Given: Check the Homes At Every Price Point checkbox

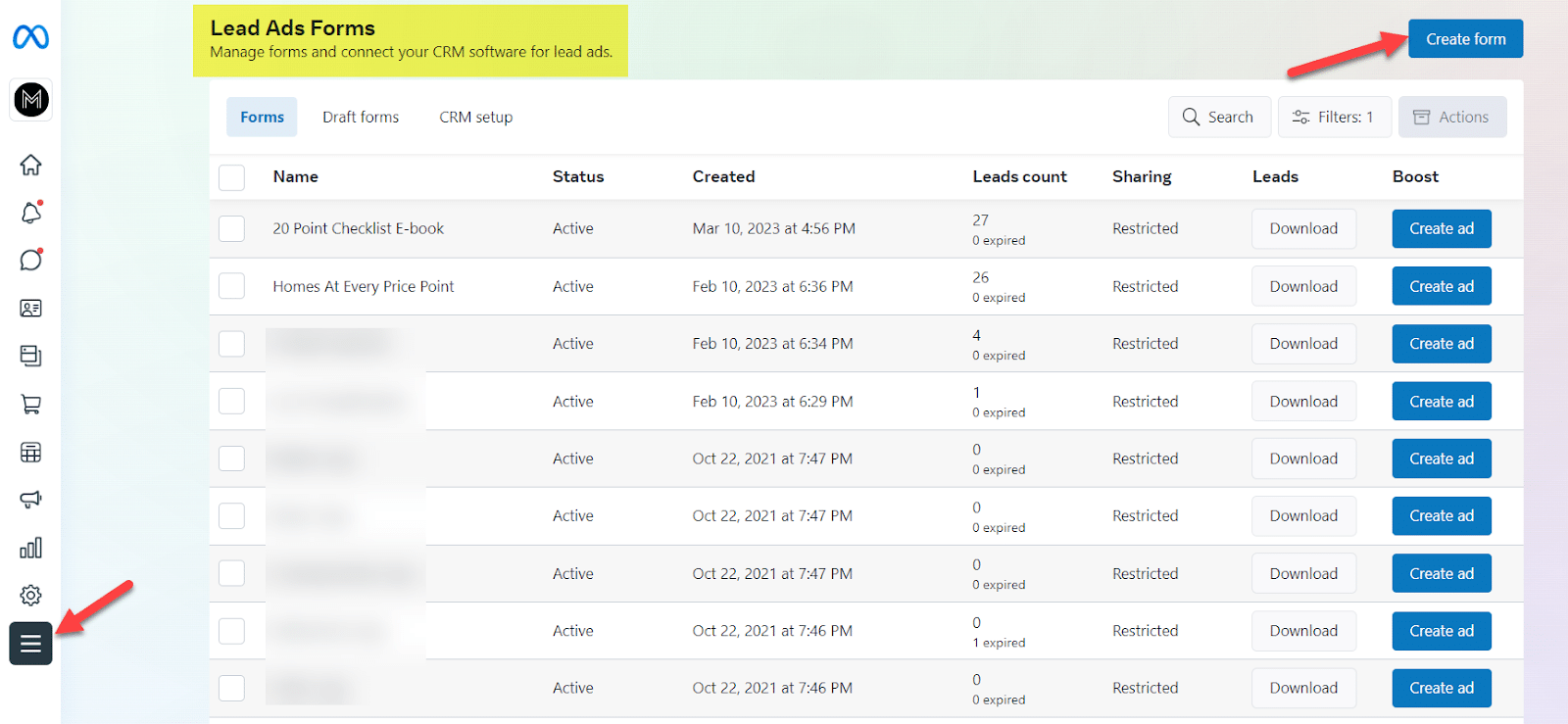Looking at the screenshot, I should click(231, 286).
